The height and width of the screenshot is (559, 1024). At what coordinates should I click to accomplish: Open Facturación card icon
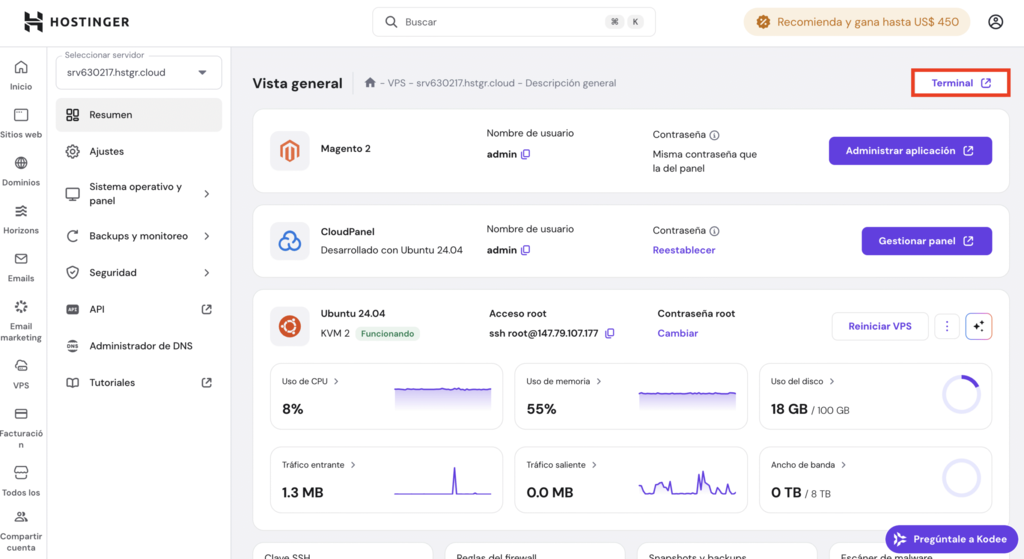[21, 414]
